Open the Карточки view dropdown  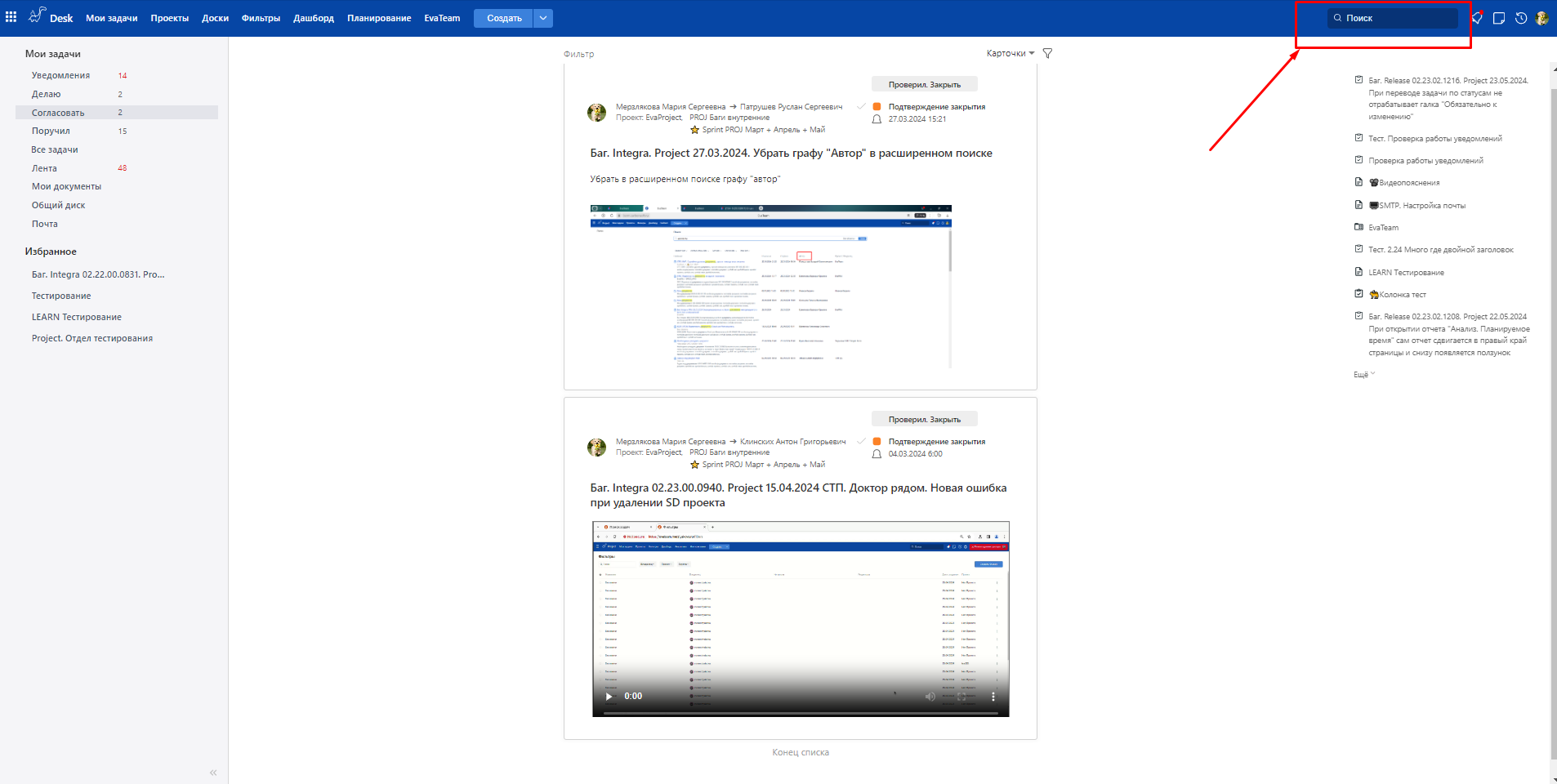1010,53
